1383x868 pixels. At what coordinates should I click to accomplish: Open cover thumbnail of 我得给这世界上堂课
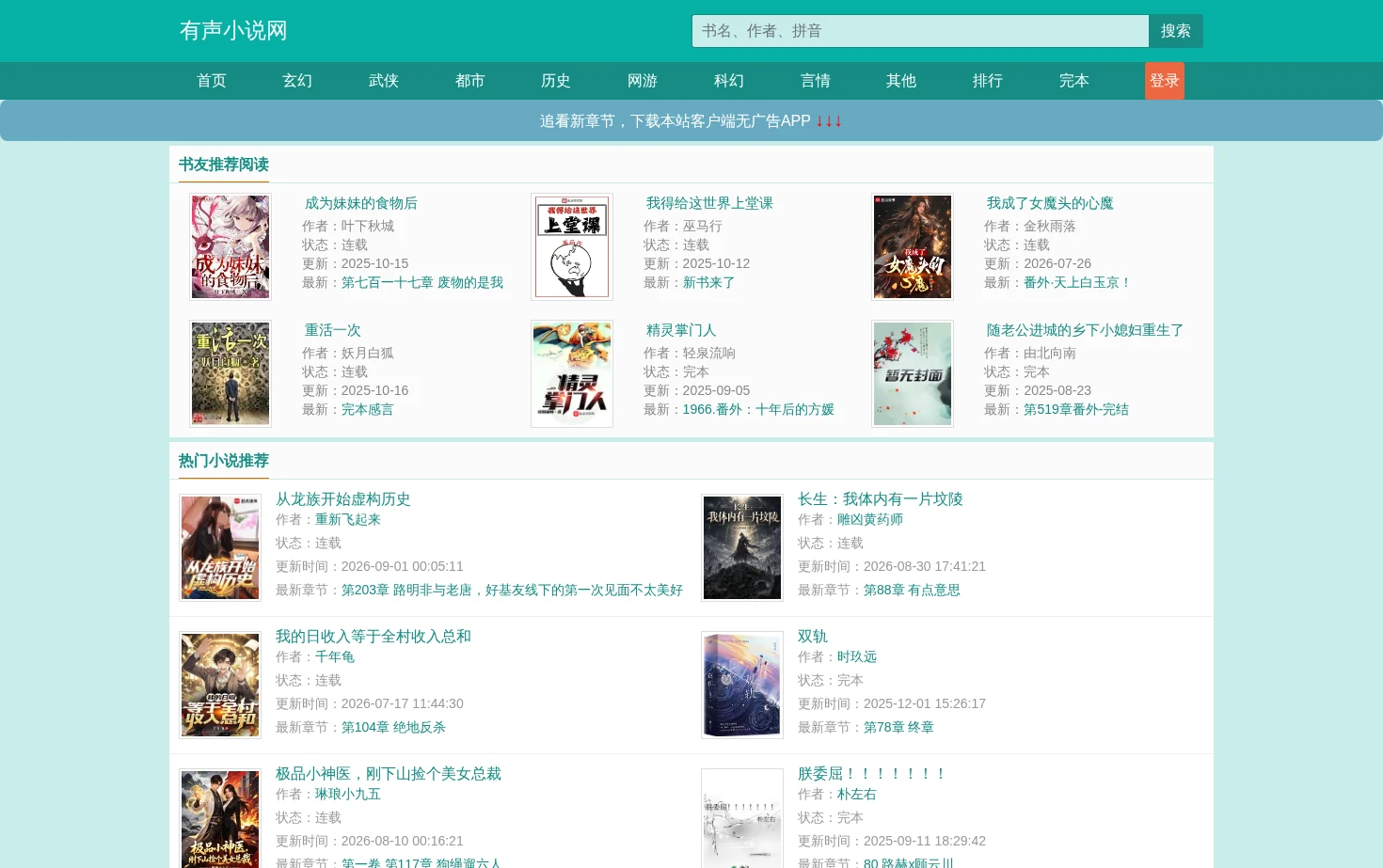(572, 247)
